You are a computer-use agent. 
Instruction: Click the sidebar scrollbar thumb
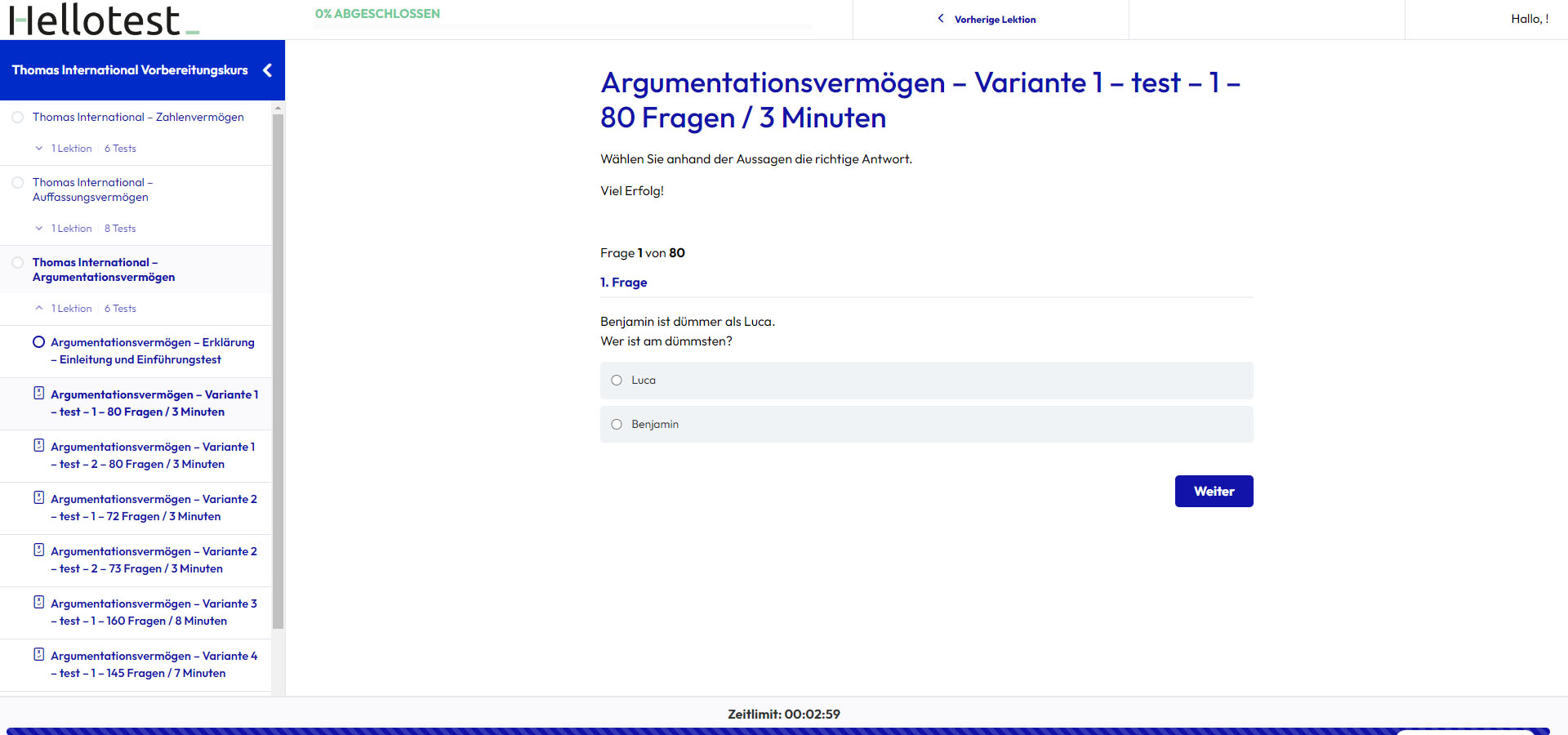click(x=278, y=372)
